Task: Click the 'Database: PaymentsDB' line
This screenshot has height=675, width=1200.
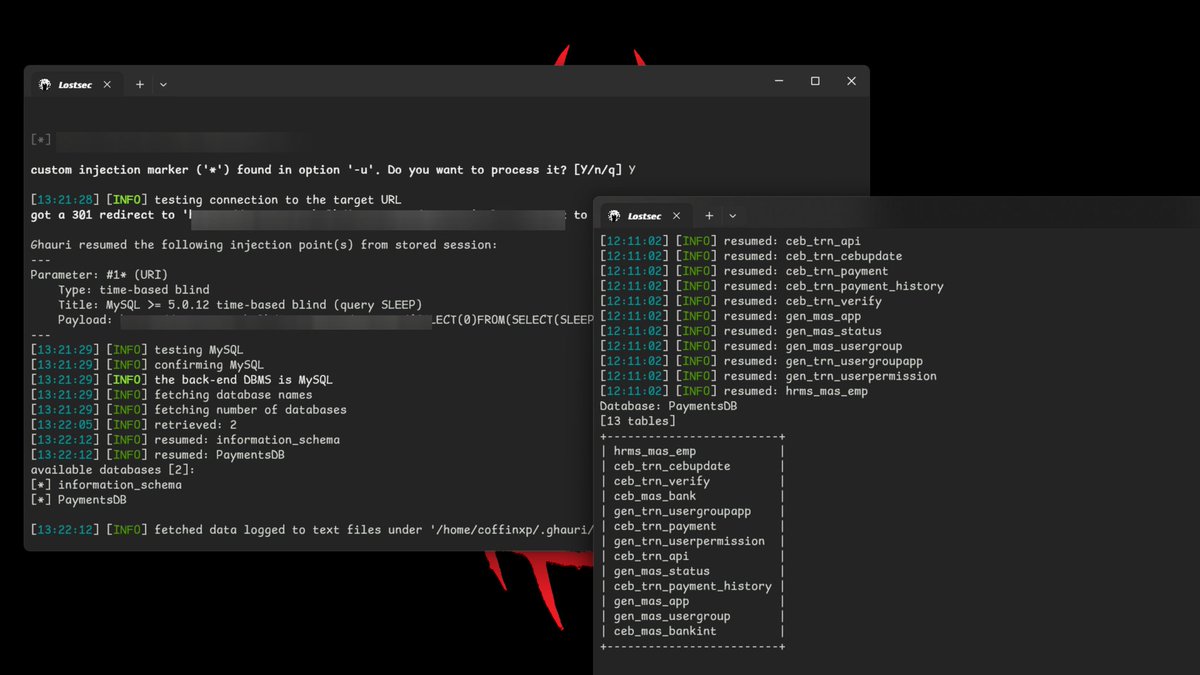Action: [668, 406]
